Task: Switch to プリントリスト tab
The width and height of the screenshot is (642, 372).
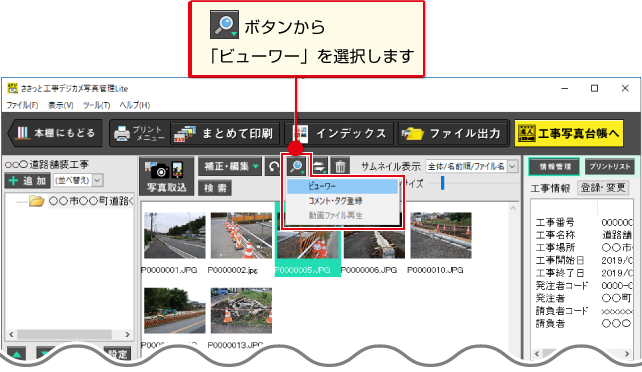Action: click(610, 167)
